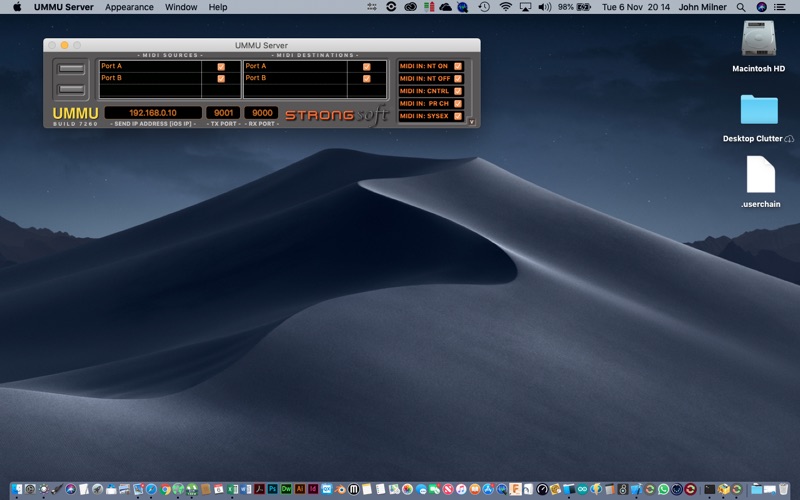
Task: Open the Apple menu
Action: click(x=17, y=7)
